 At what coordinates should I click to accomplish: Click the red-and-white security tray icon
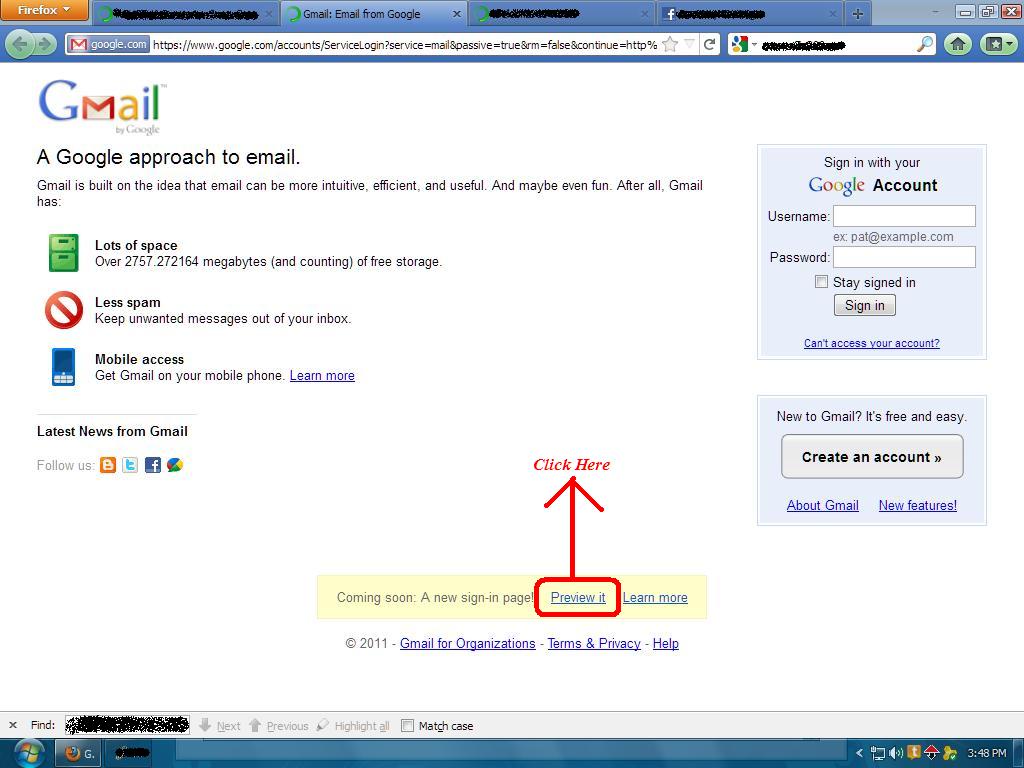tap(931, 753)
